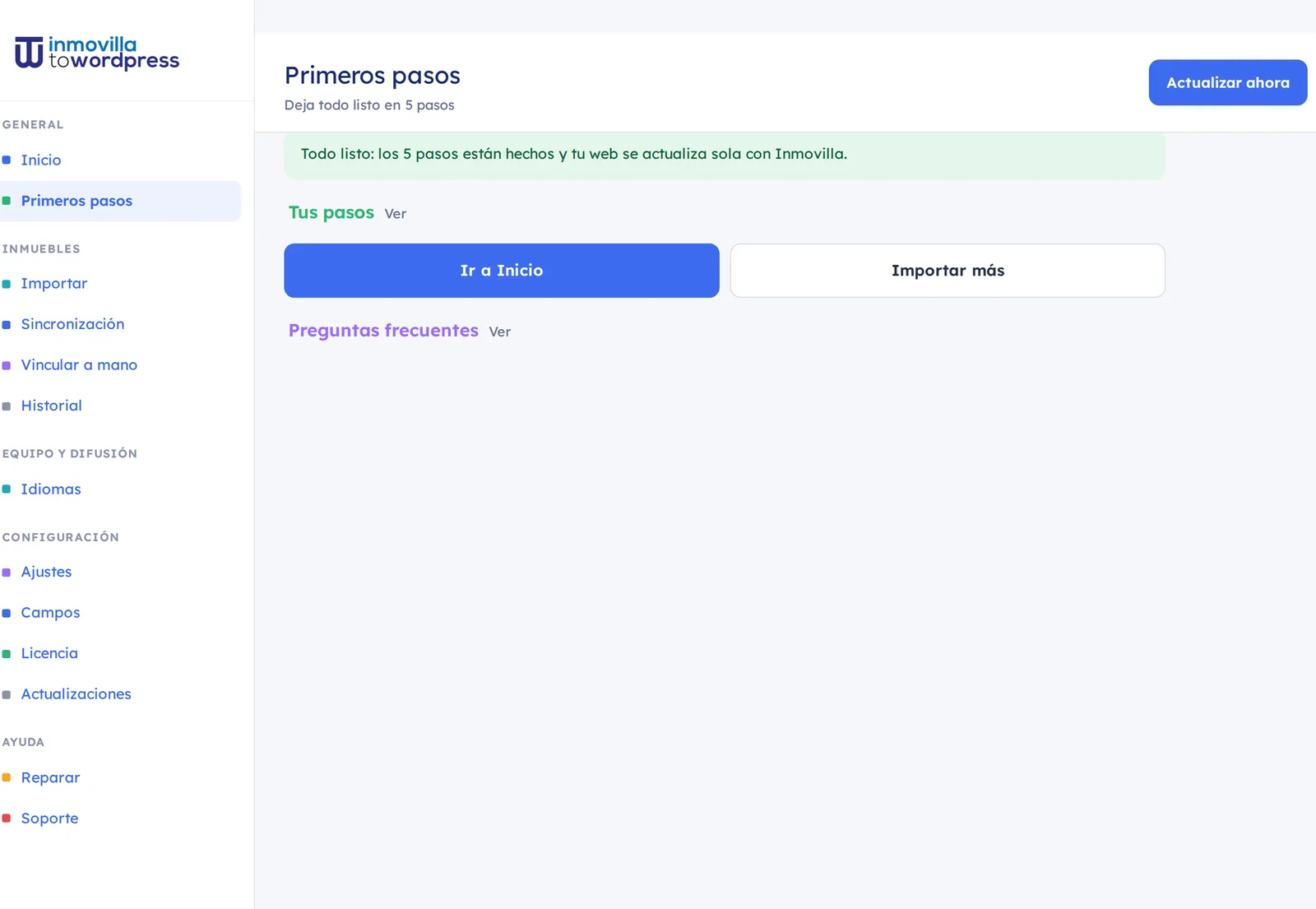
Task: Click the Importar más button
Action: click(x=948, y=271)
